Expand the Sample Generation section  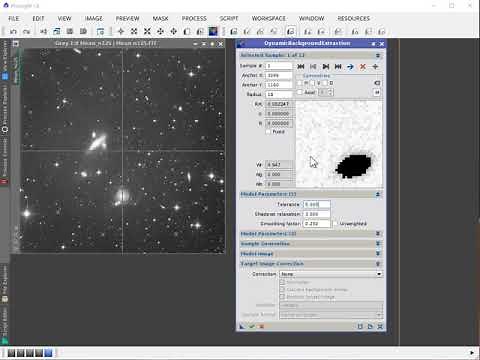(378, 244)
